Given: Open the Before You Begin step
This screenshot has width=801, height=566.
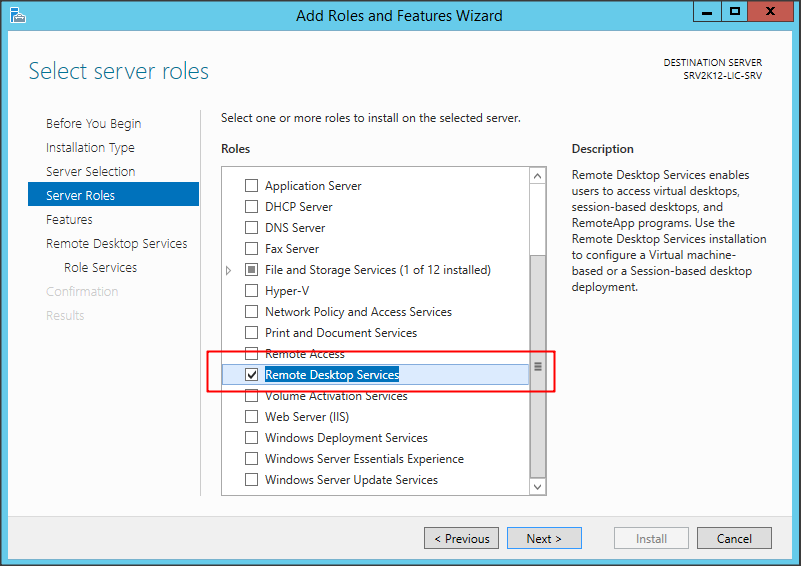Looking at the screenshot, I should (x=93, y=124).
